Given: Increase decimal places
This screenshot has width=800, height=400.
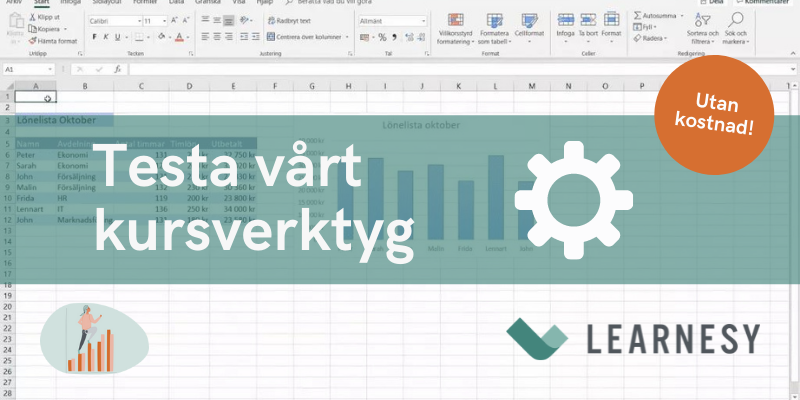Looking at the screenshot, I should click(x=409, y=37).
